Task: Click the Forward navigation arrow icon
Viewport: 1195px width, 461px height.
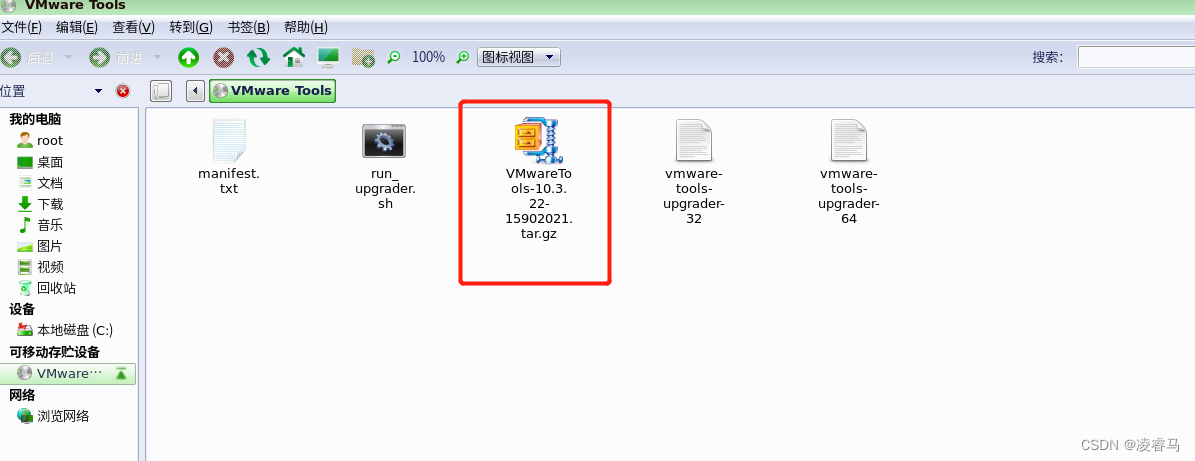Action: (100, 57)
